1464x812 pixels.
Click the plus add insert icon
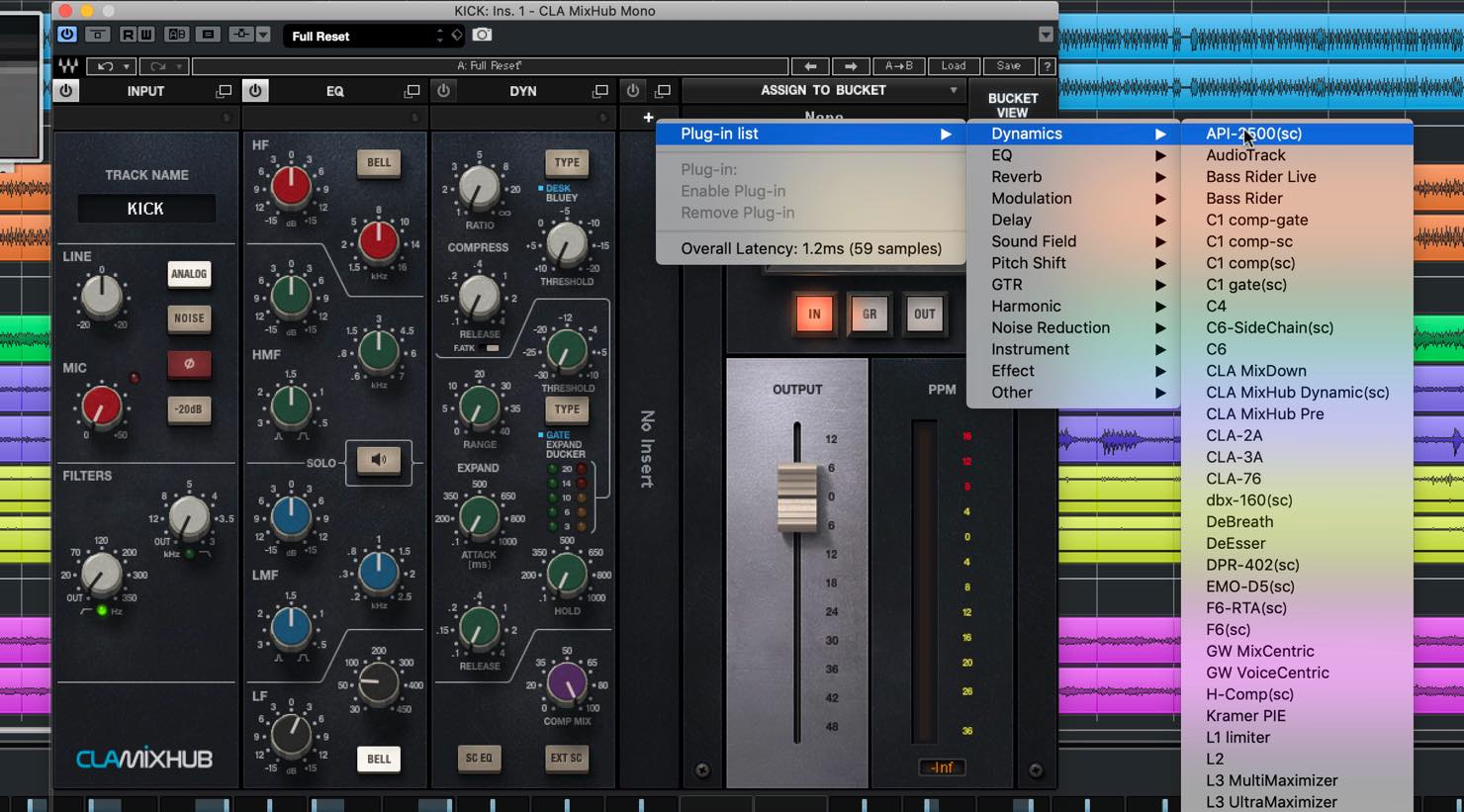pyautogui.click(x=648, y=117)
